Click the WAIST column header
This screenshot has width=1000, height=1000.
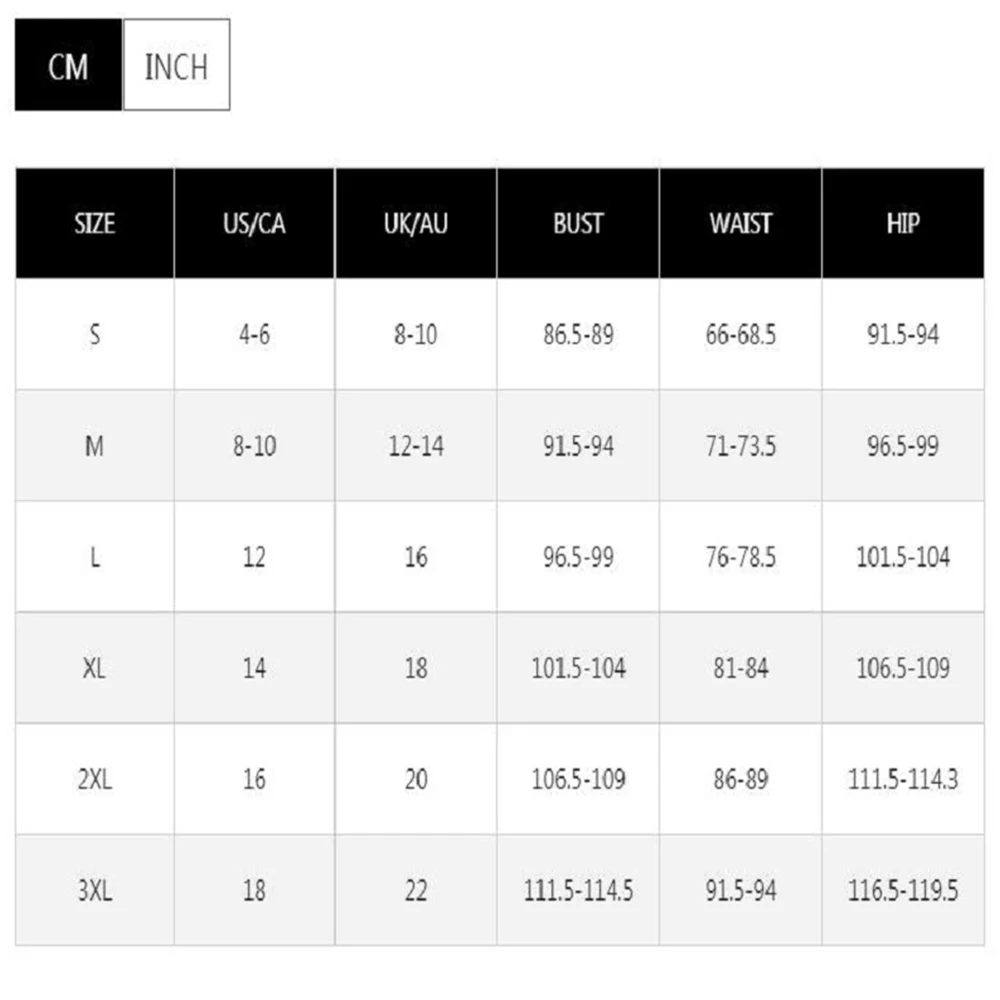tap(740, 223)
